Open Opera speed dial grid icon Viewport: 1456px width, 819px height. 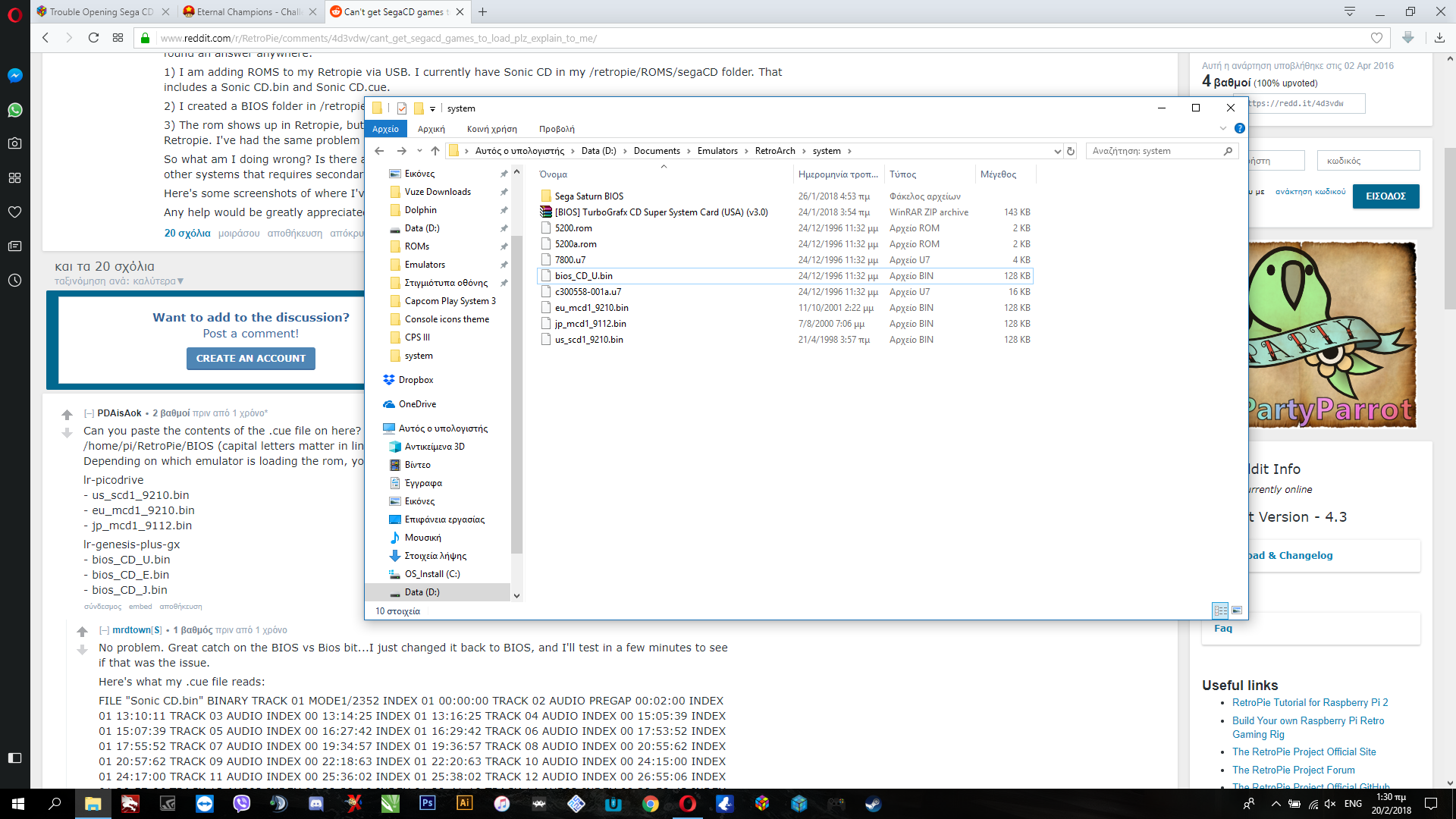tap(14, 177)
